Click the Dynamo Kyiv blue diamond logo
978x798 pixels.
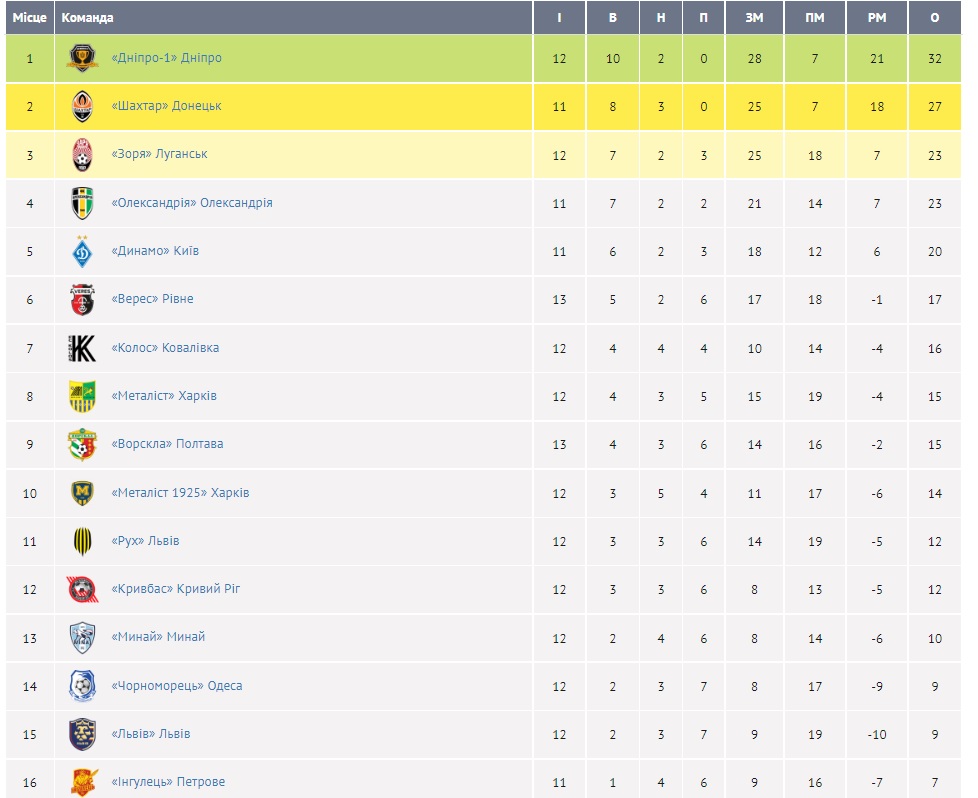(82, 251)
